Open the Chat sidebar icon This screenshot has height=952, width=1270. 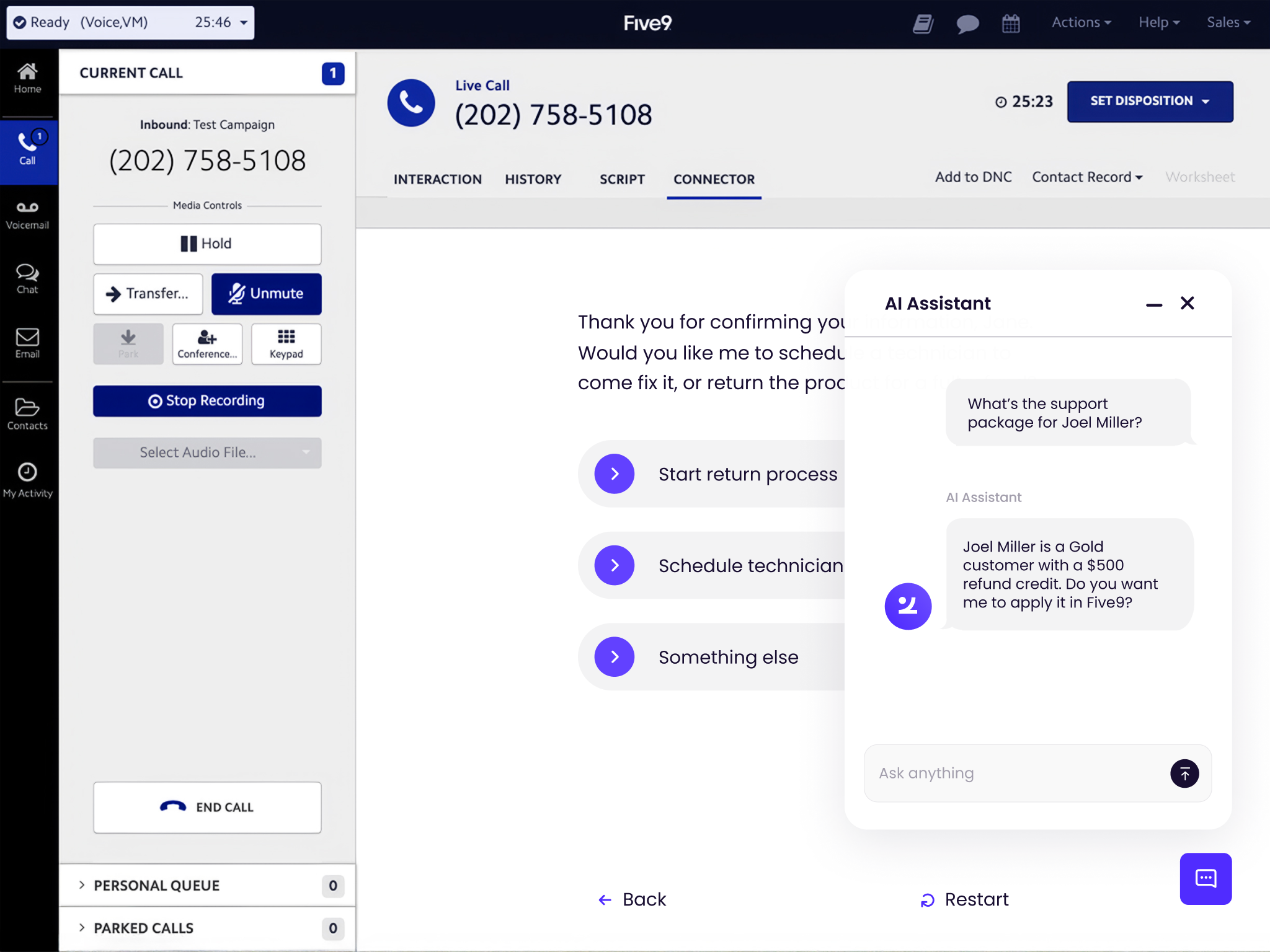coord(27,278)
